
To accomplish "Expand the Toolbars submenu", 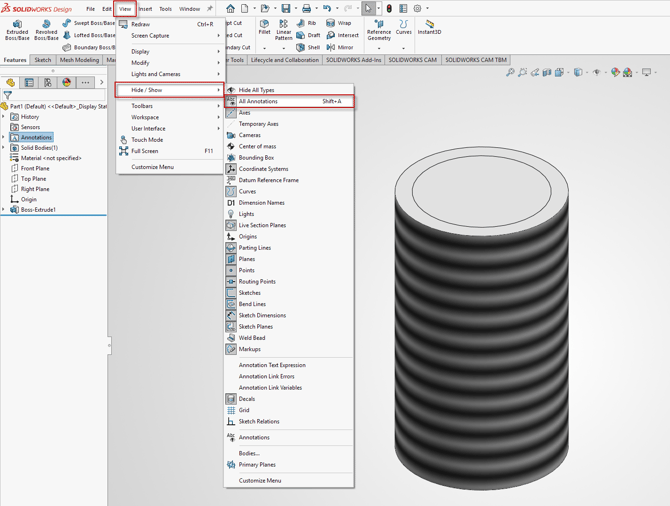I will [170, 106].
